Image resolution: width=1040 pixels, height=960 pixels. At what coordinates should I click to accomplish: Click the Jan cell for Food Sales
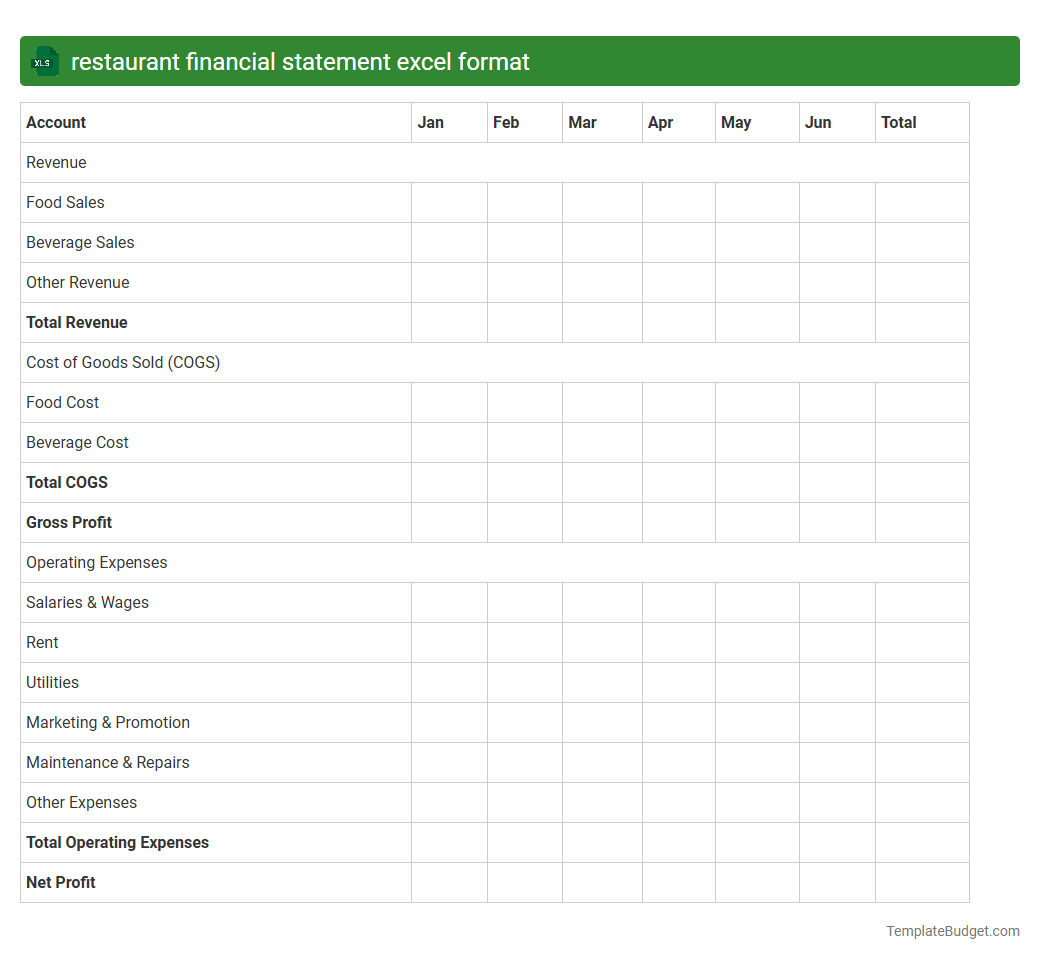(448, 202)
